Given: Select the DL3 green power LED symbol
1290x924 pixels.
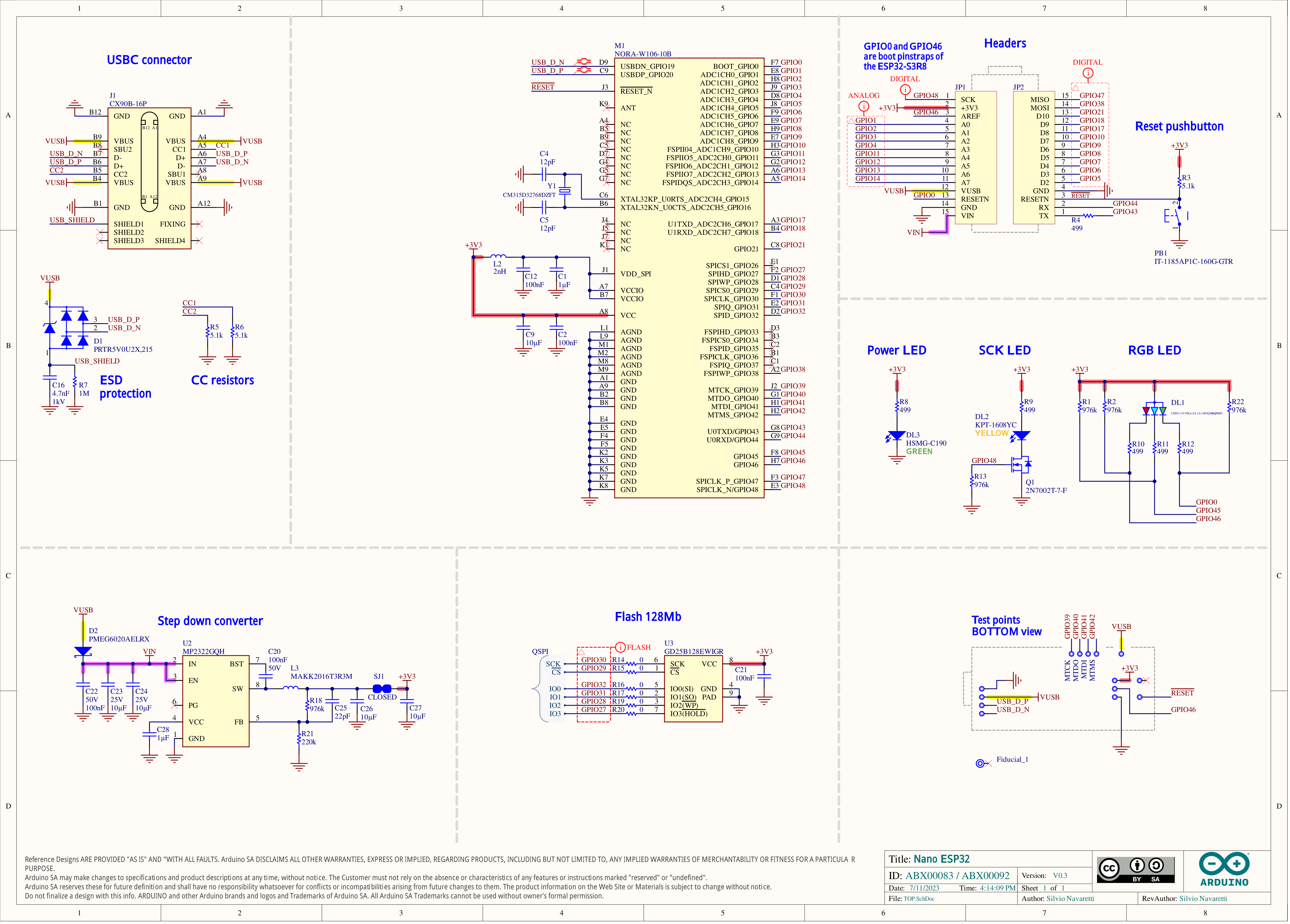Looking at the screenshot, I should click(x=896, y=436).
